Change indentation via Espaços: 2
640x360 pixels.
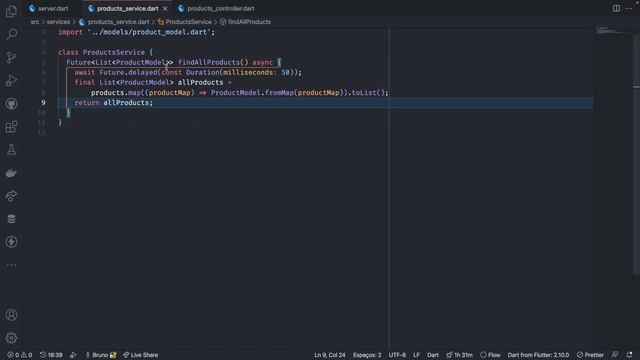pos(367,355)
